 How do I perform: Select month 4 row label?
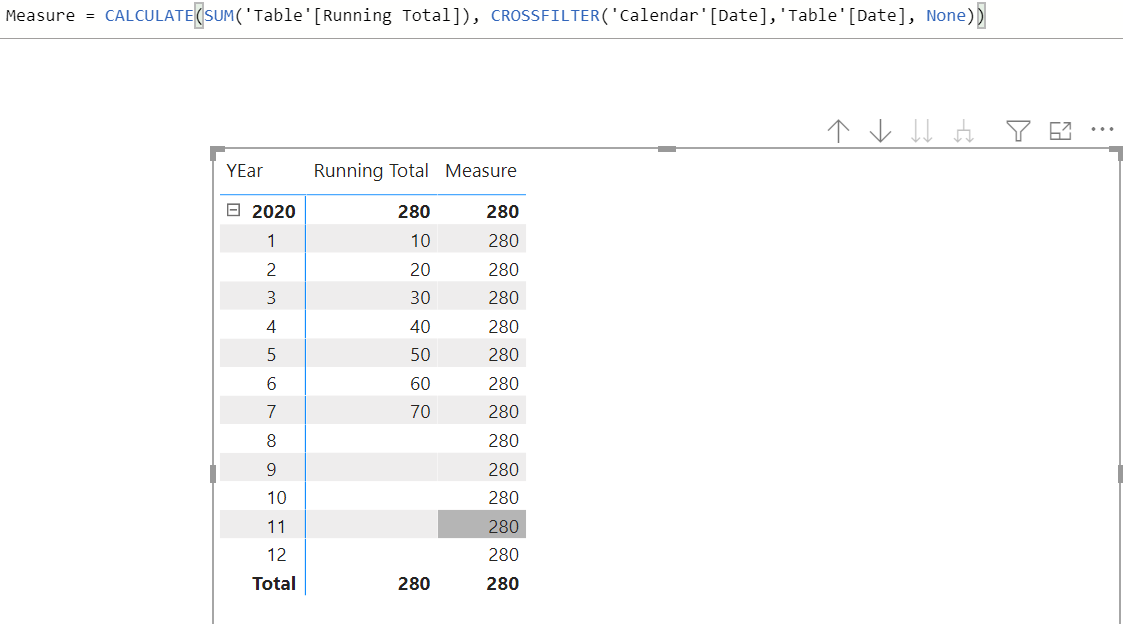click(271, 327)
